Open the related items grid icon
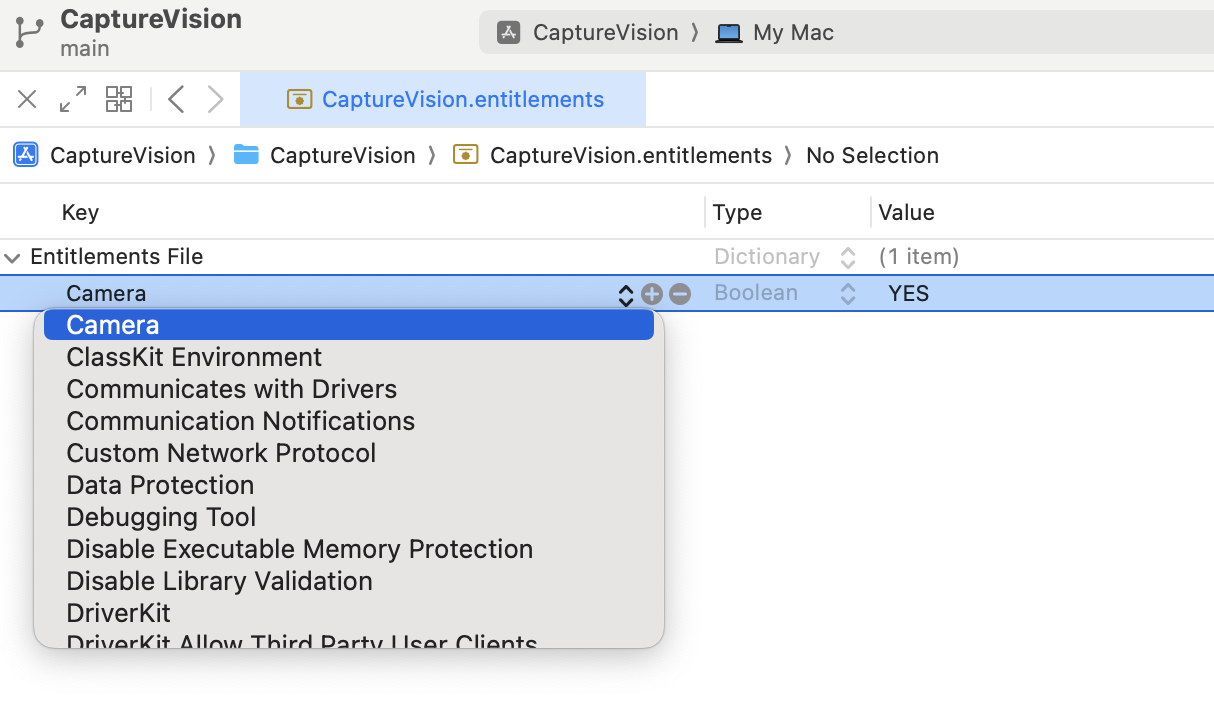Screen dimensions: 1214x710 (119, 99)
